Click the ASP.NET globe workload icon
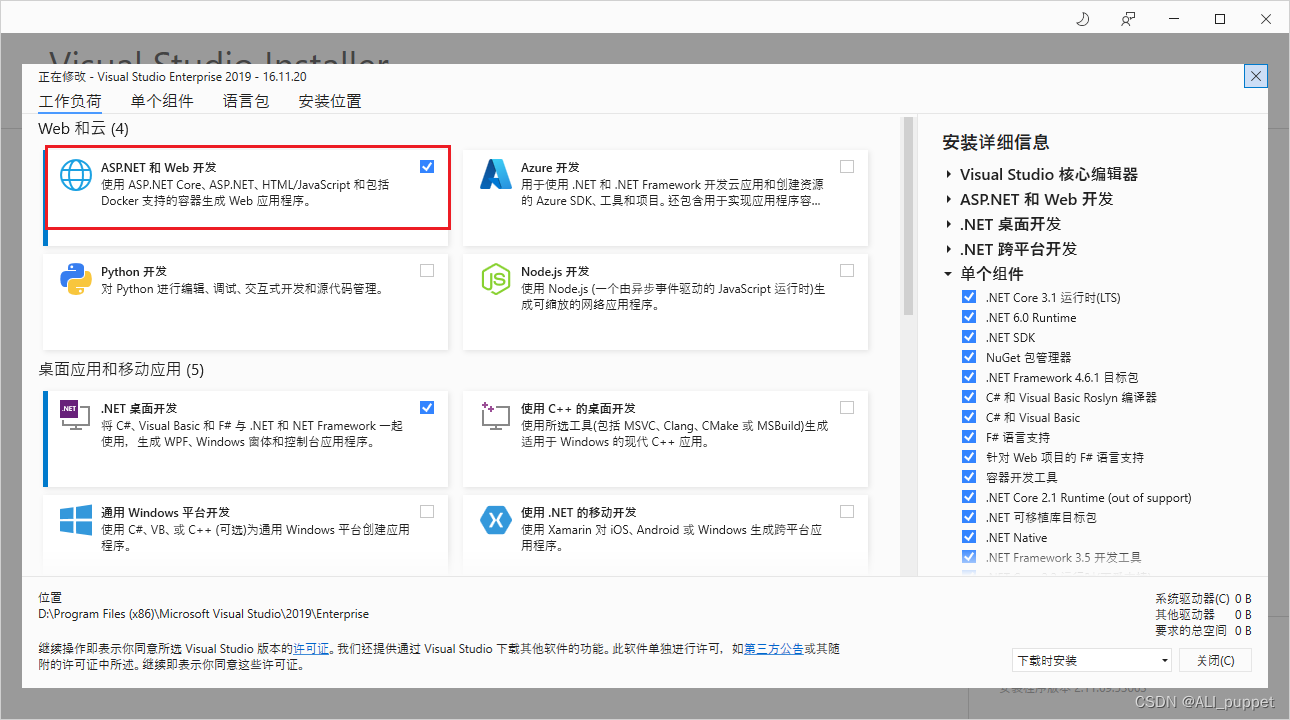This screenshot has height=720, width=1290. tap(76, 175)
